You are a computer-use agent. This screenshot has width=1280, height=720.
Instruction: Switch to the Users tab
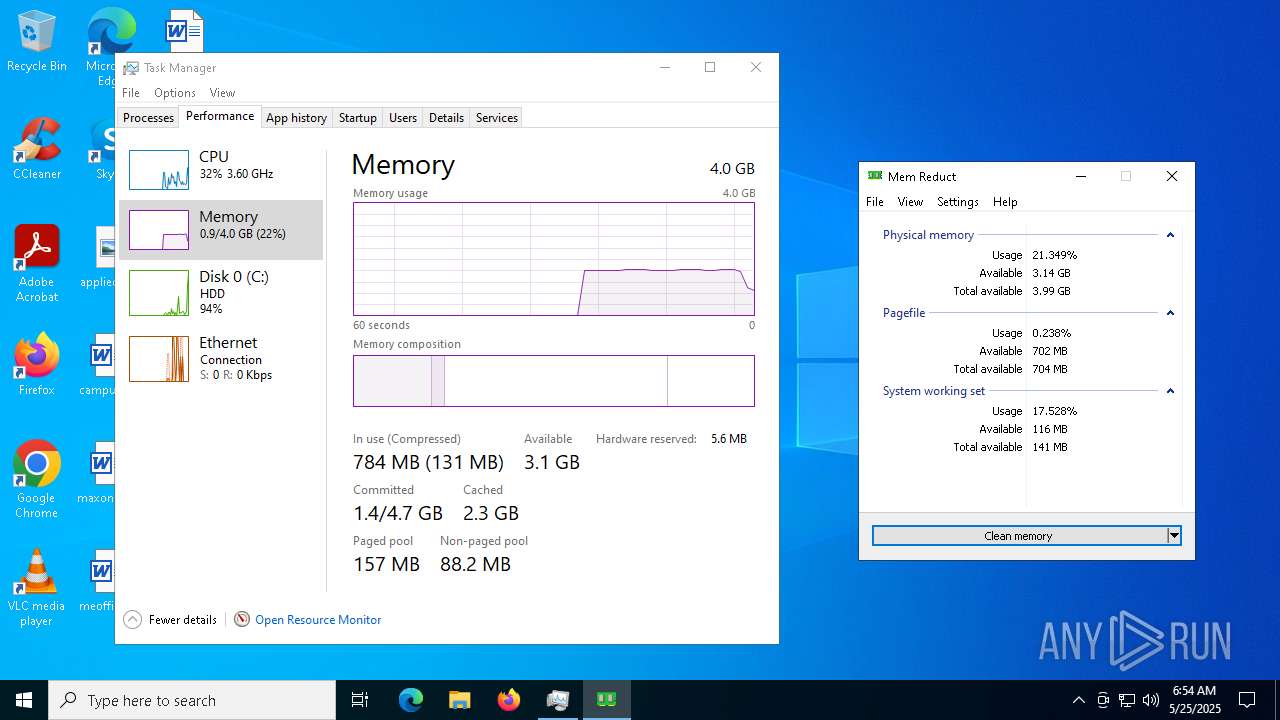point(403,117)
